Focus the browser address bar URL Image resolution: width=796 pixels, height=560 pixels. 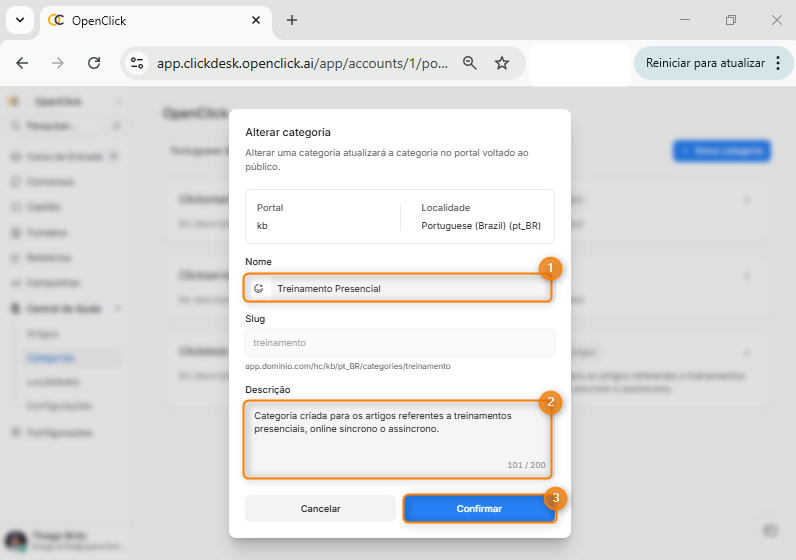coord(302,63)
